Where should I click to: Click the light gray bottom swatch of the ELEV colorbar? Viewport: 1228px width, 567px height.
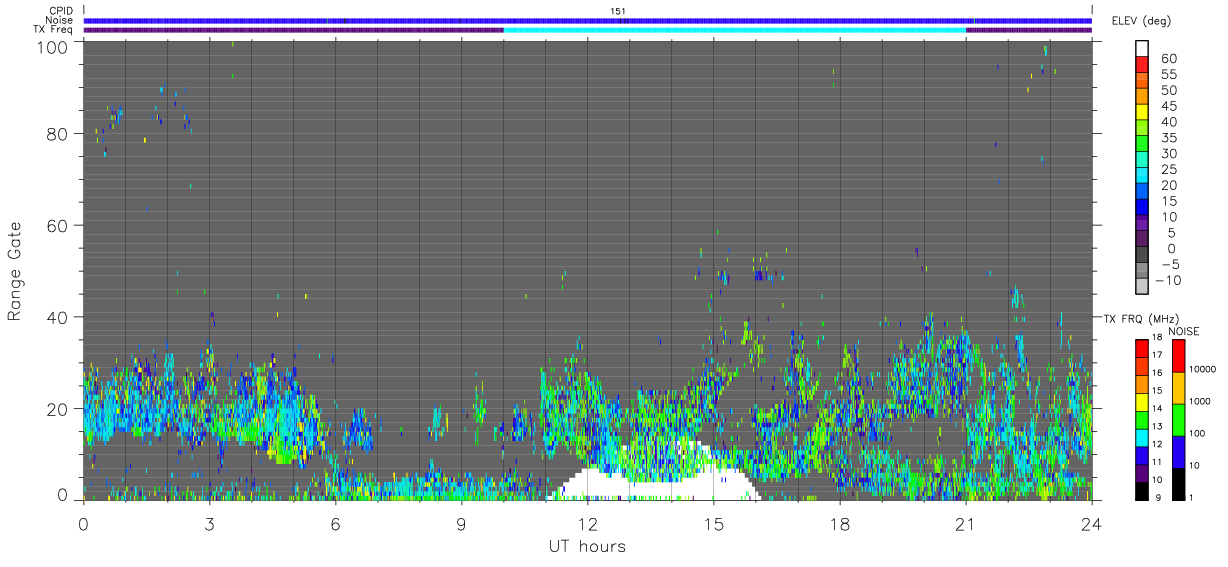point(1142,287)
